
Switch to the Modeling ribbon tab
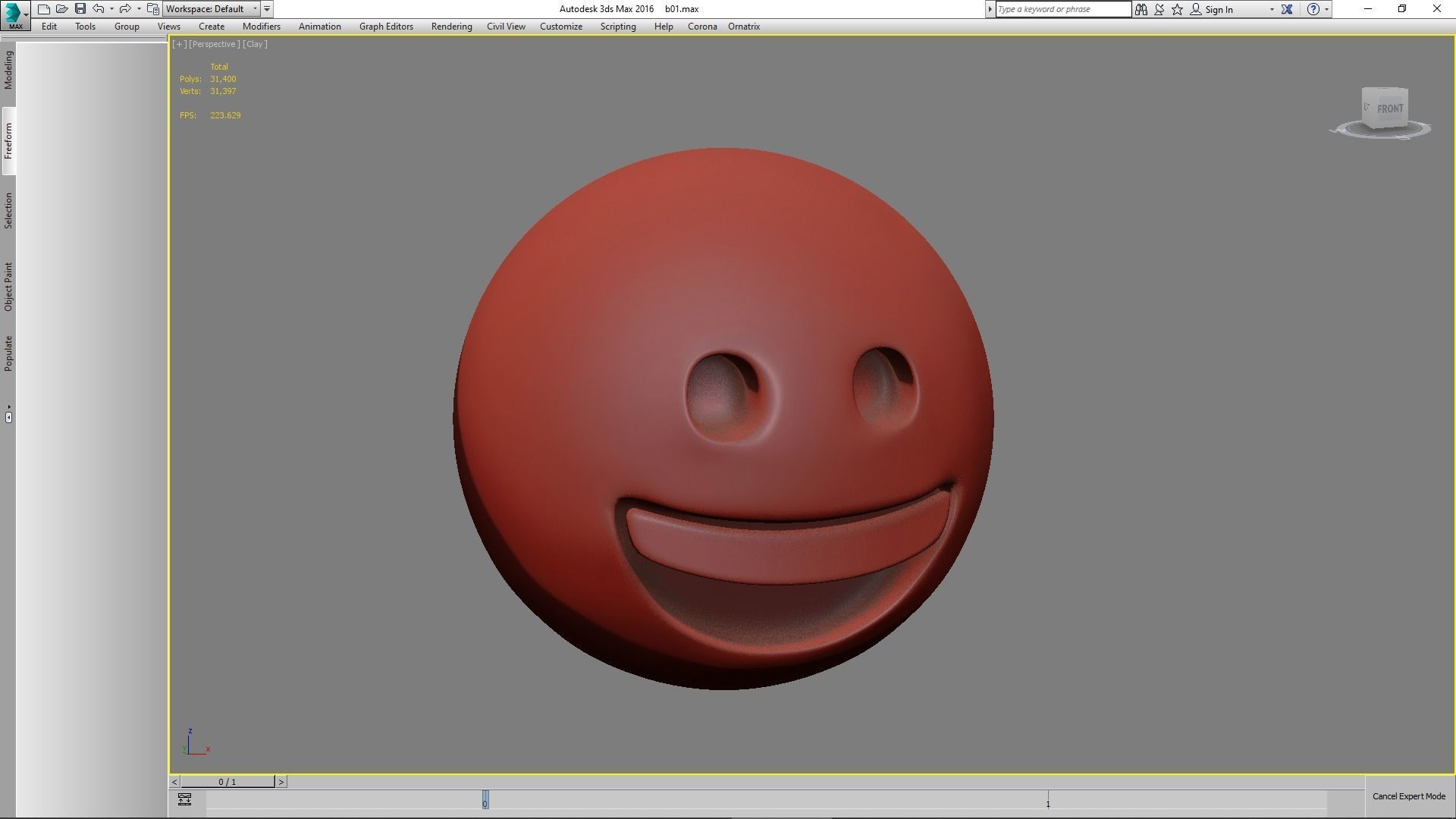tap(8, 71)
